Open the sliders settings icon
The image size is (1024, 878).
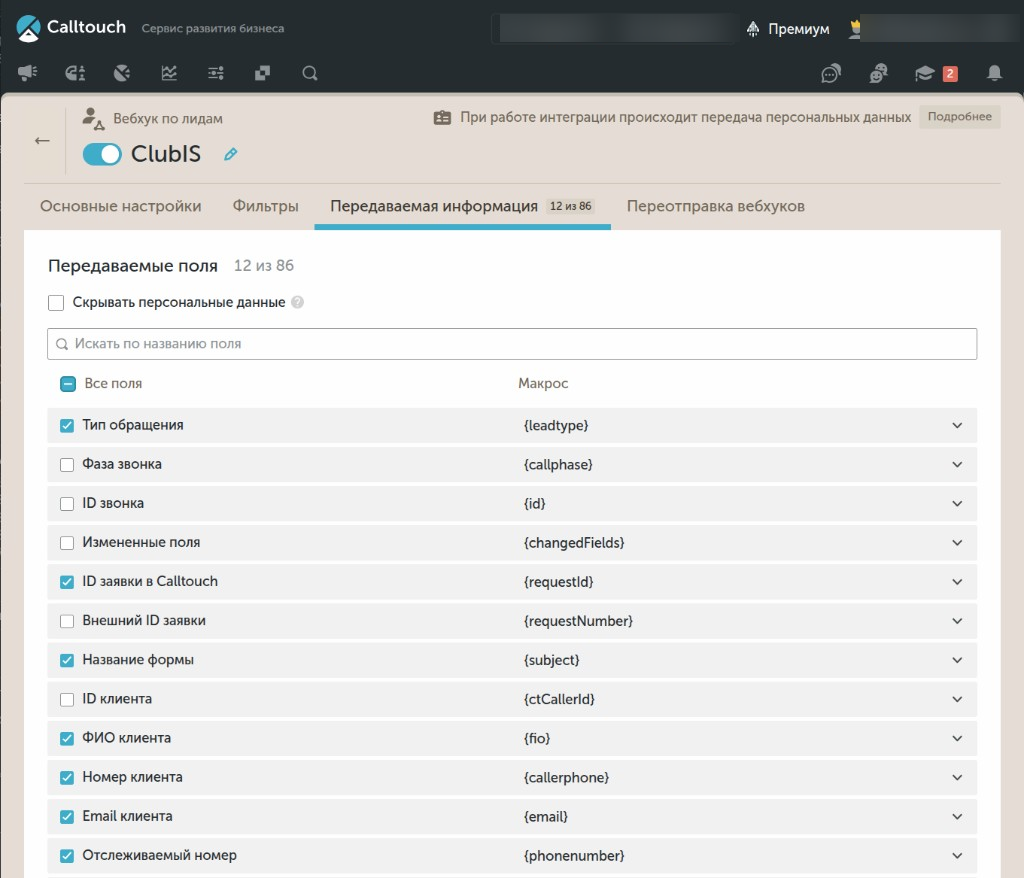click(216, 73)
